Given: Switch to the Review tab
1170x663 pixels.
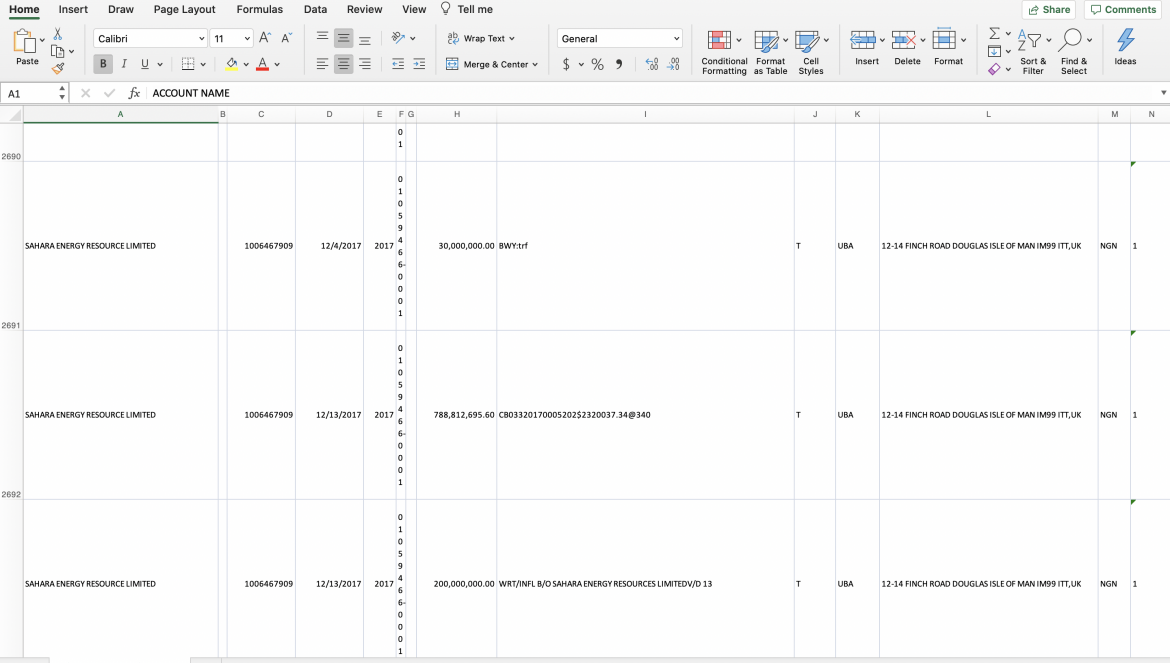Looking at the screenshot, I should tap(365, 10).
